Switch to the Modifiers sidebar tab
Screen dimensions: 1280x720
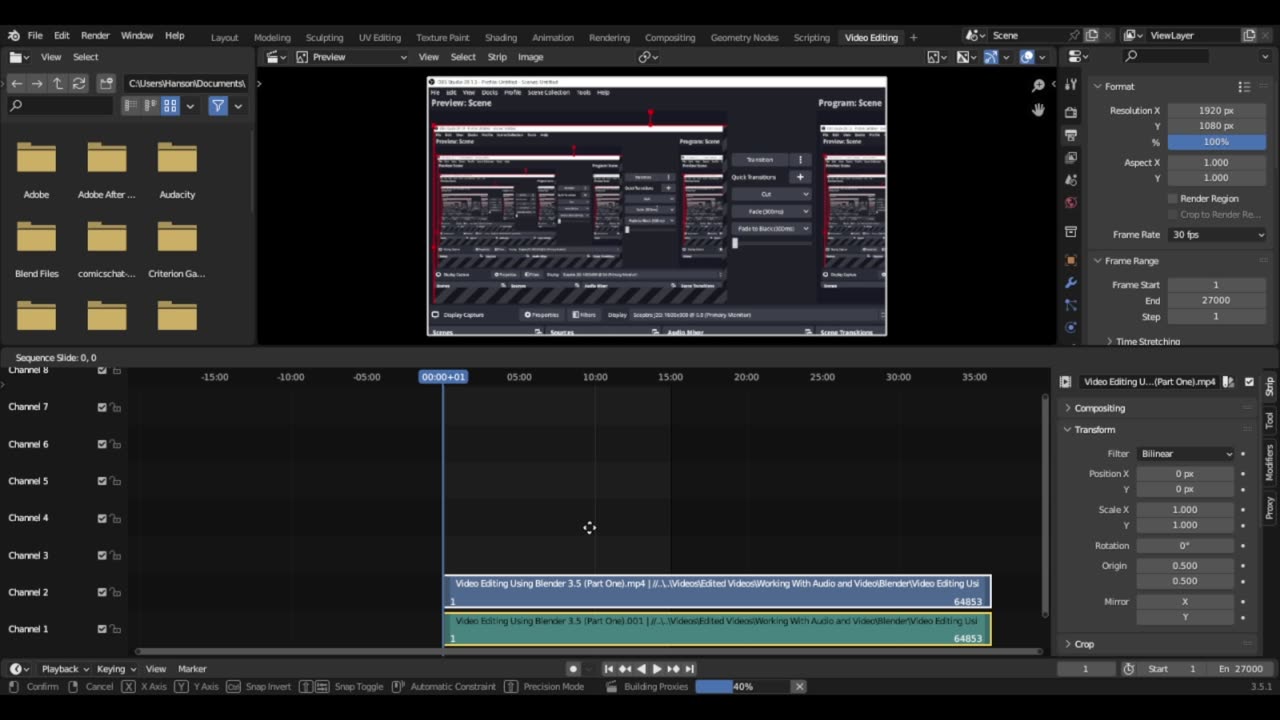1270,463
